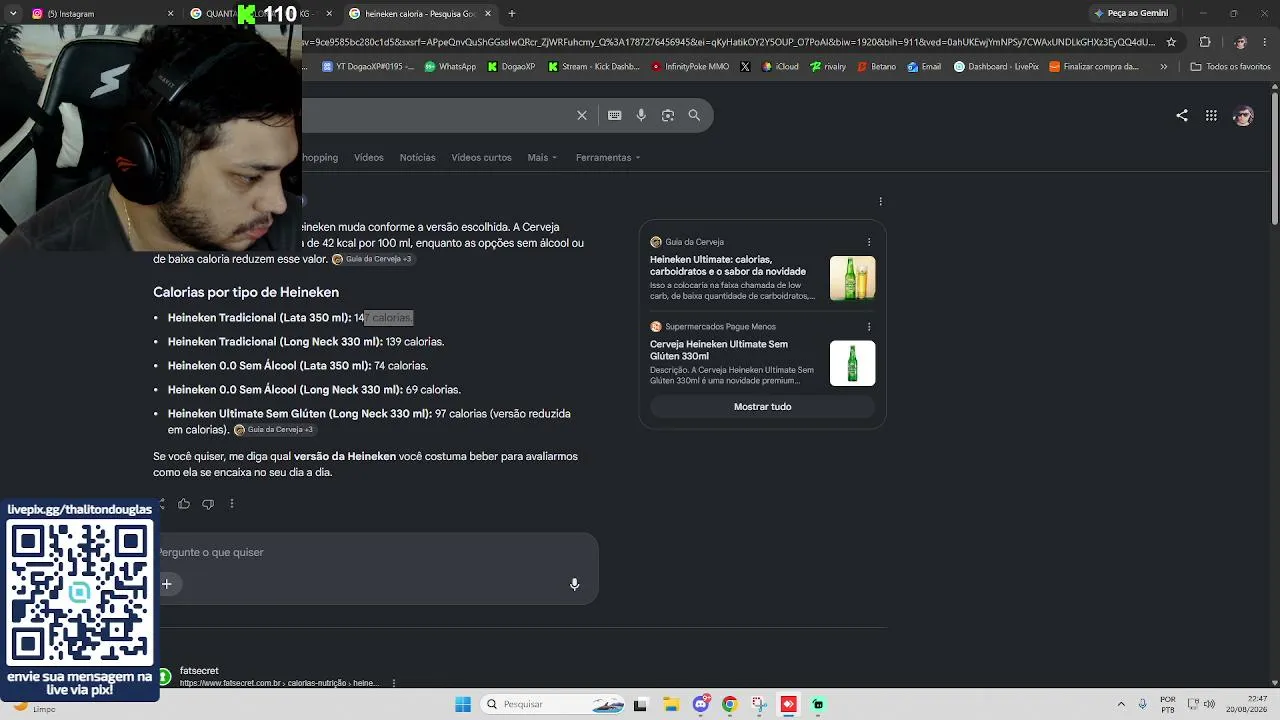Click the Peça ao Gemini button
The image size is (1280, 720).
(1131, 13)
